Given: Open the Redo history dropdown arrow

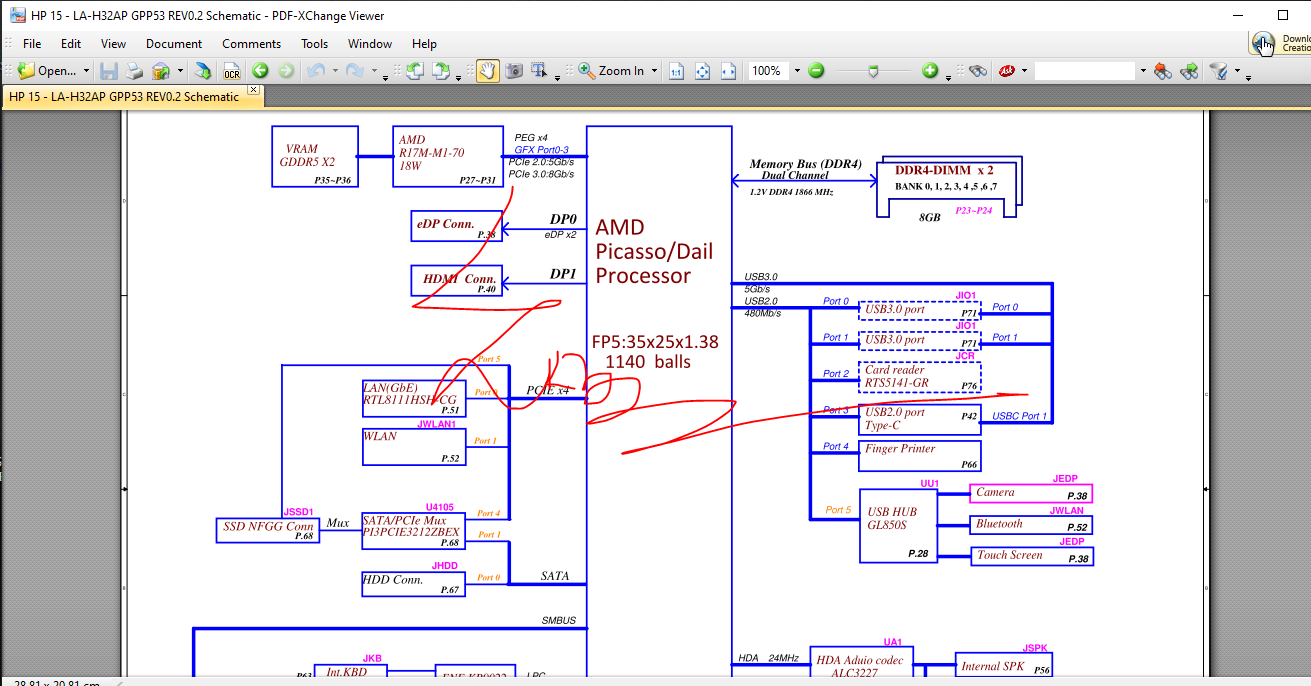Looking at the screenshot, I should click(x=374, y=71).
